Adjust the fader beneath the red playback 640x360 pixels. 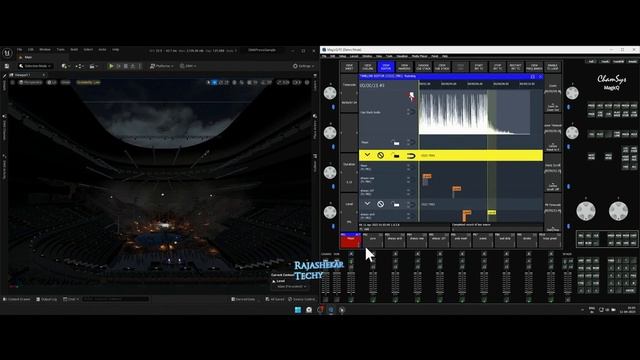pos(351,282)
